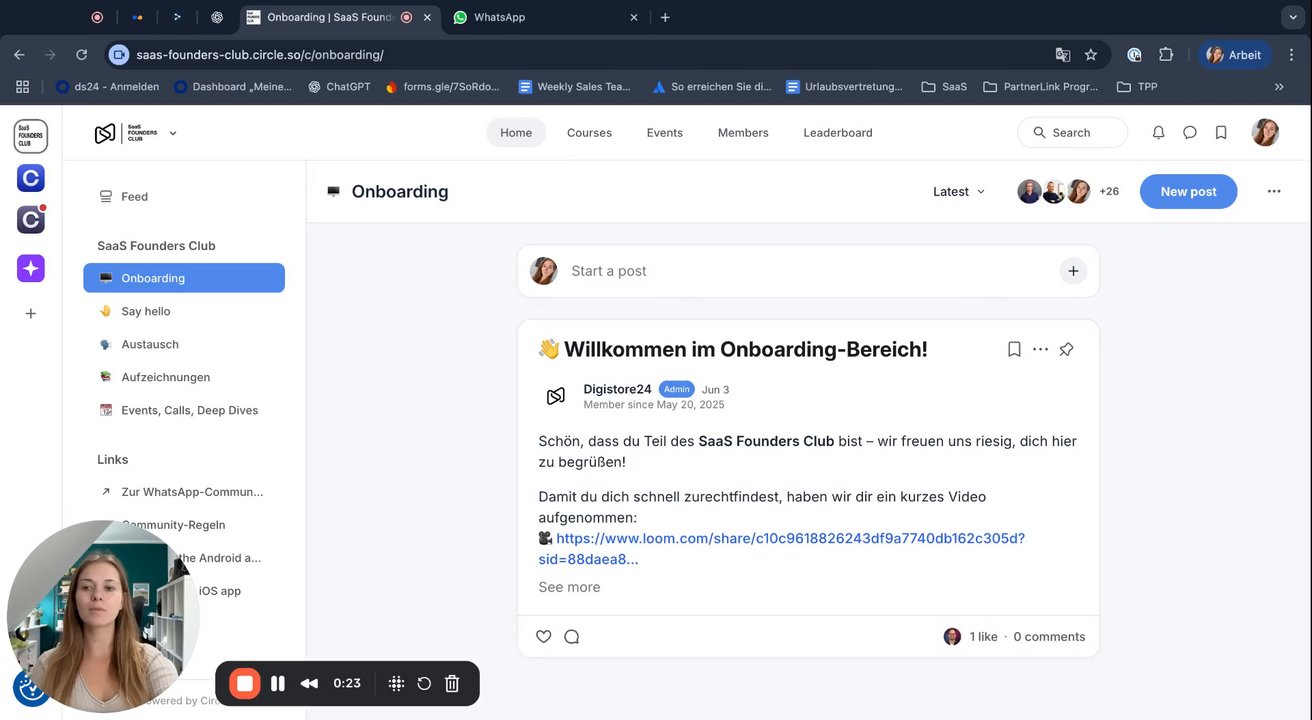Open the Members tab
Image resolution: width=1312 pixels, height=720 pixels.
pos(743,132)
